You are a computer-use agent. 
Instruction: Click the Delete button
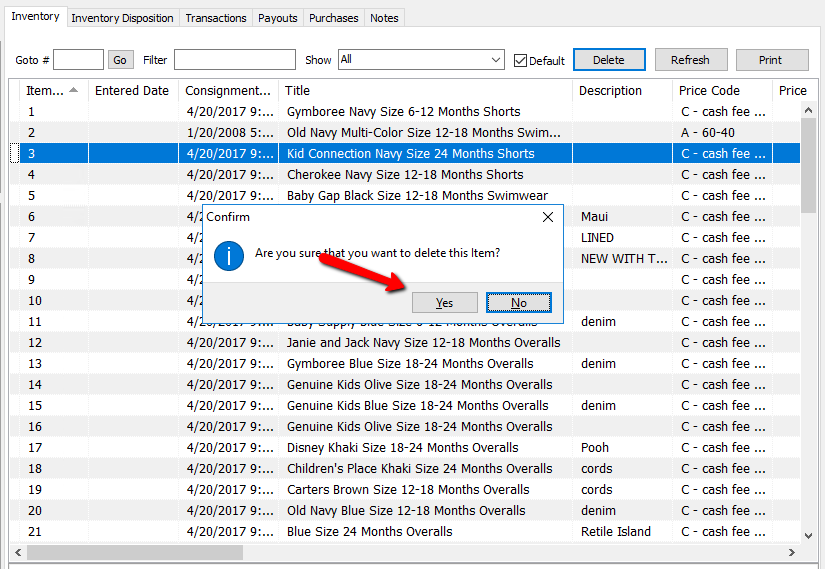click(x=608, y=60)
